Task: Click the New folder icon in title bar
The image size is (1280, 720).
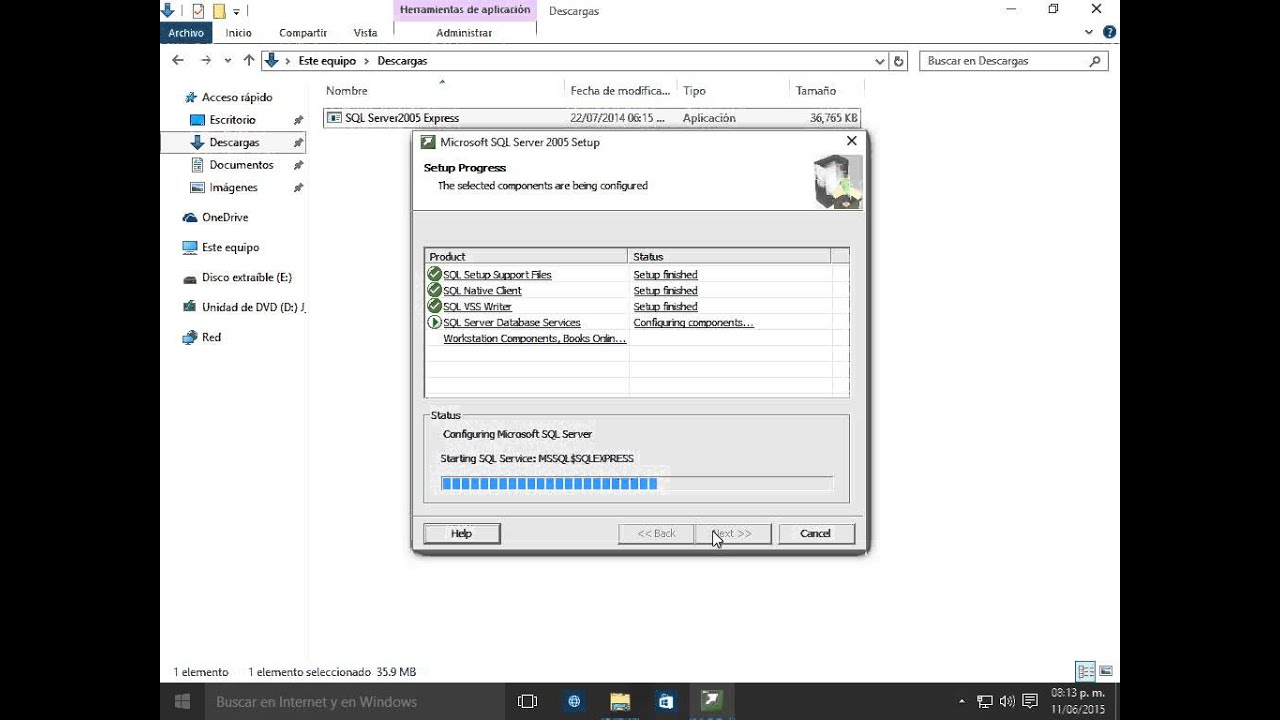Action: click(x=218, y=11)
